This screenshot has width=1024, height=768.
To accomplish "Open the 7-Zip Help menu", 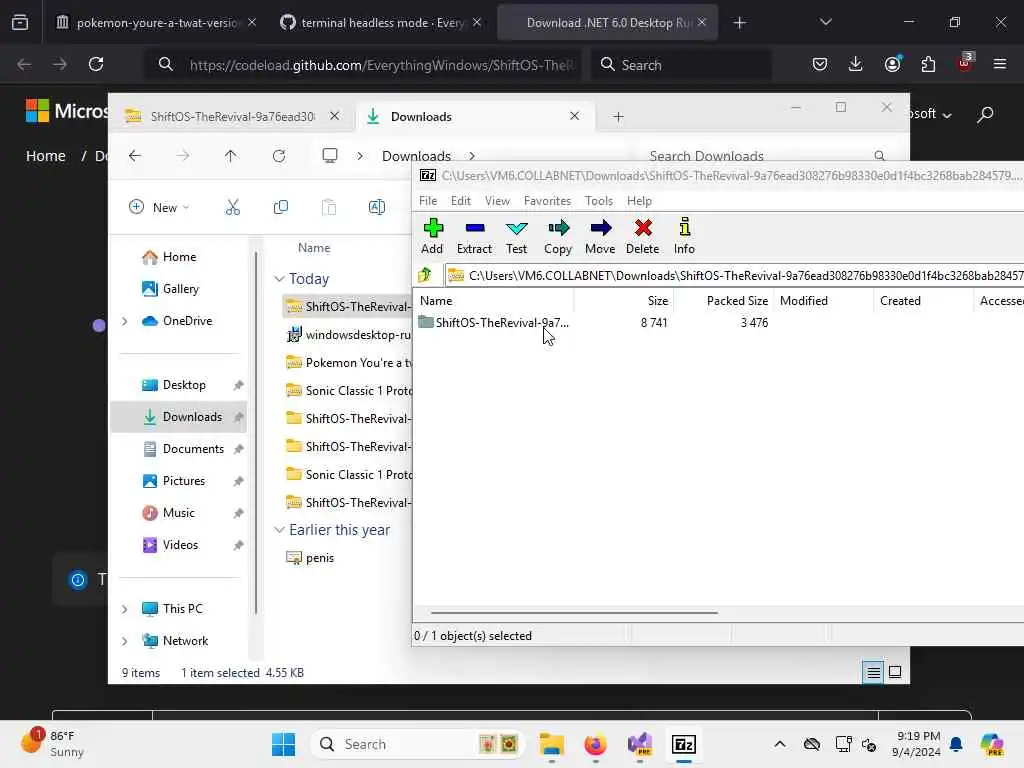I will [x=639, y=200].
